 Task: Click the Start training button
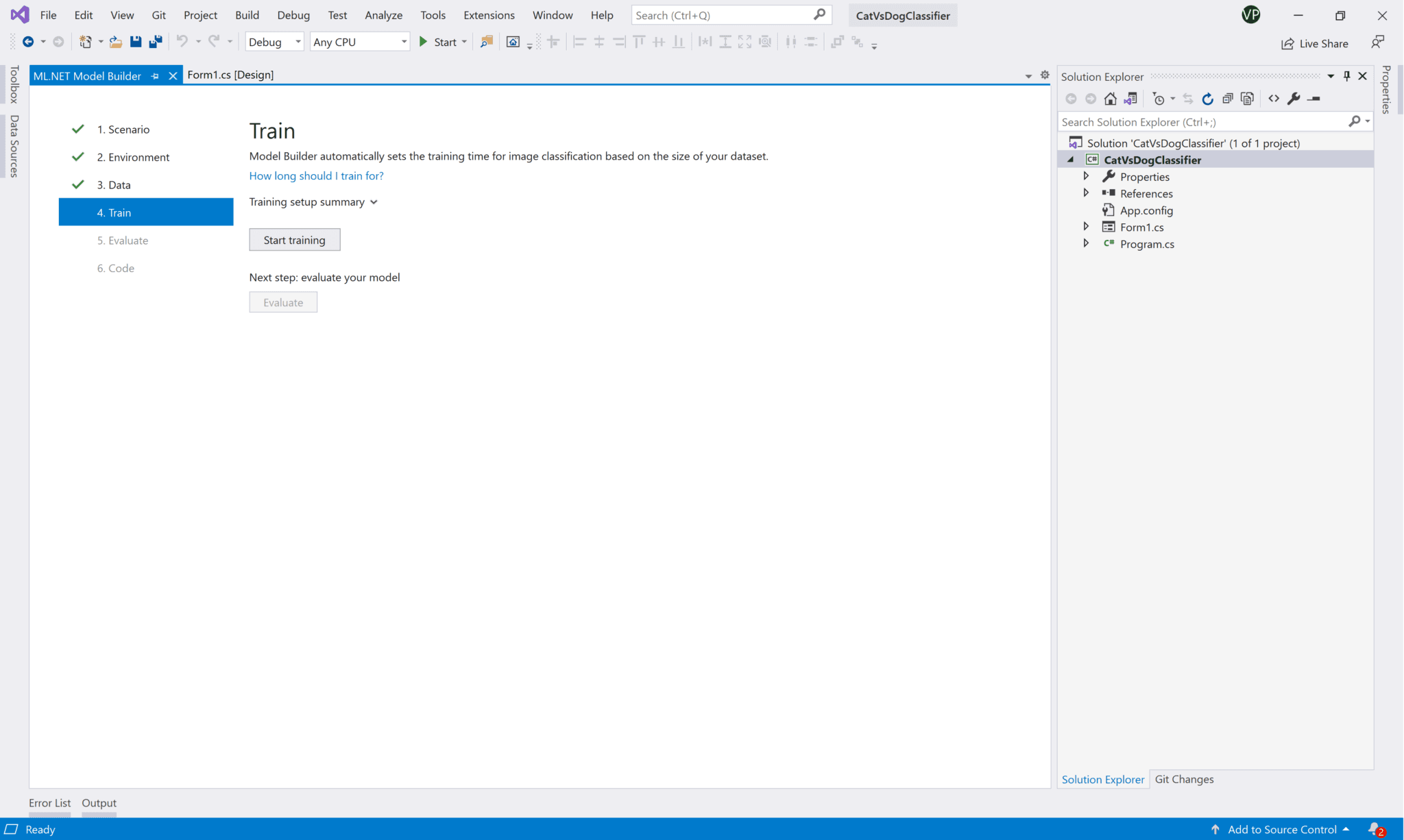[x=294, y=240]
